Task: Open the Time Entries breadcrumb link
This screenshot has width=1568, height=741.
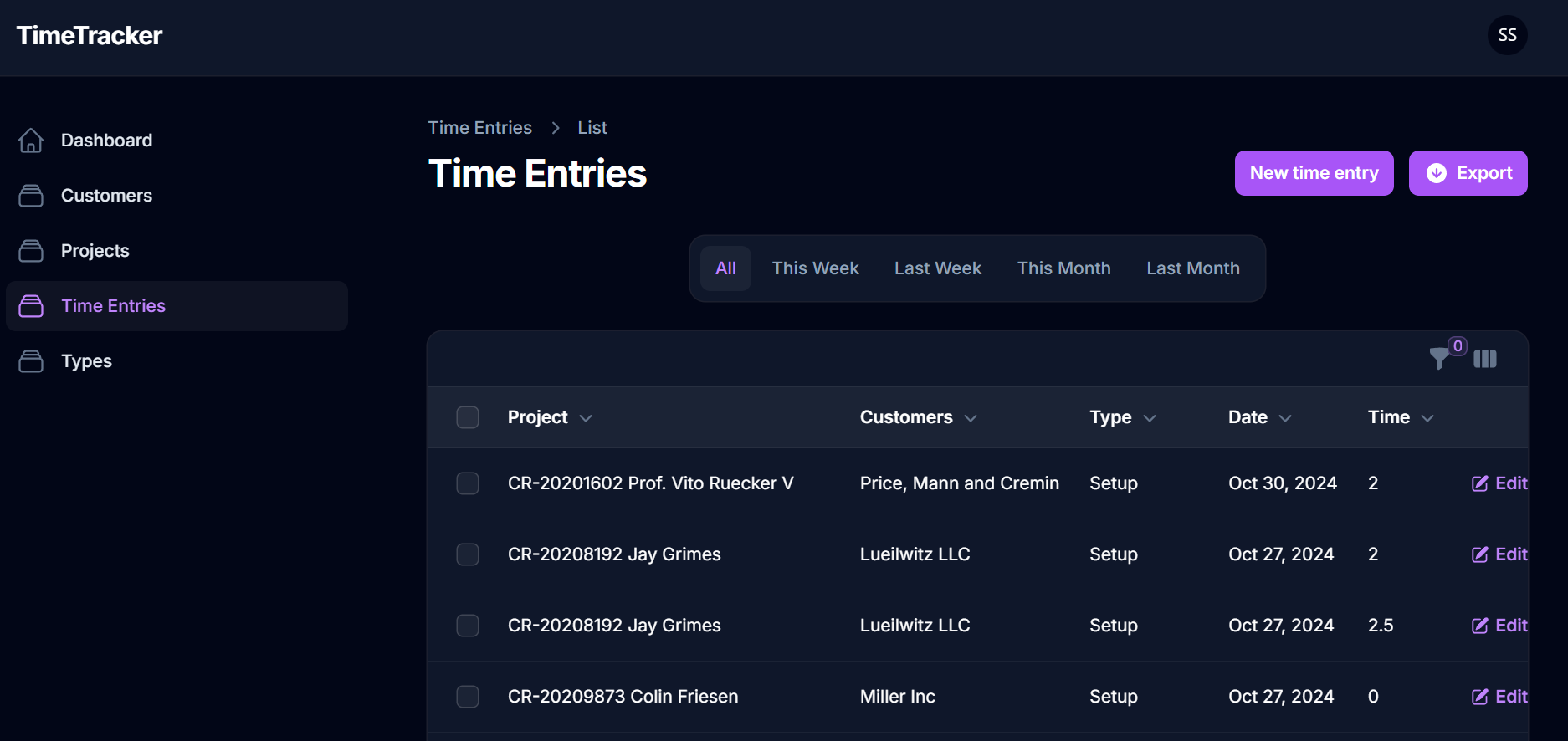Action: tap(479, 128)
